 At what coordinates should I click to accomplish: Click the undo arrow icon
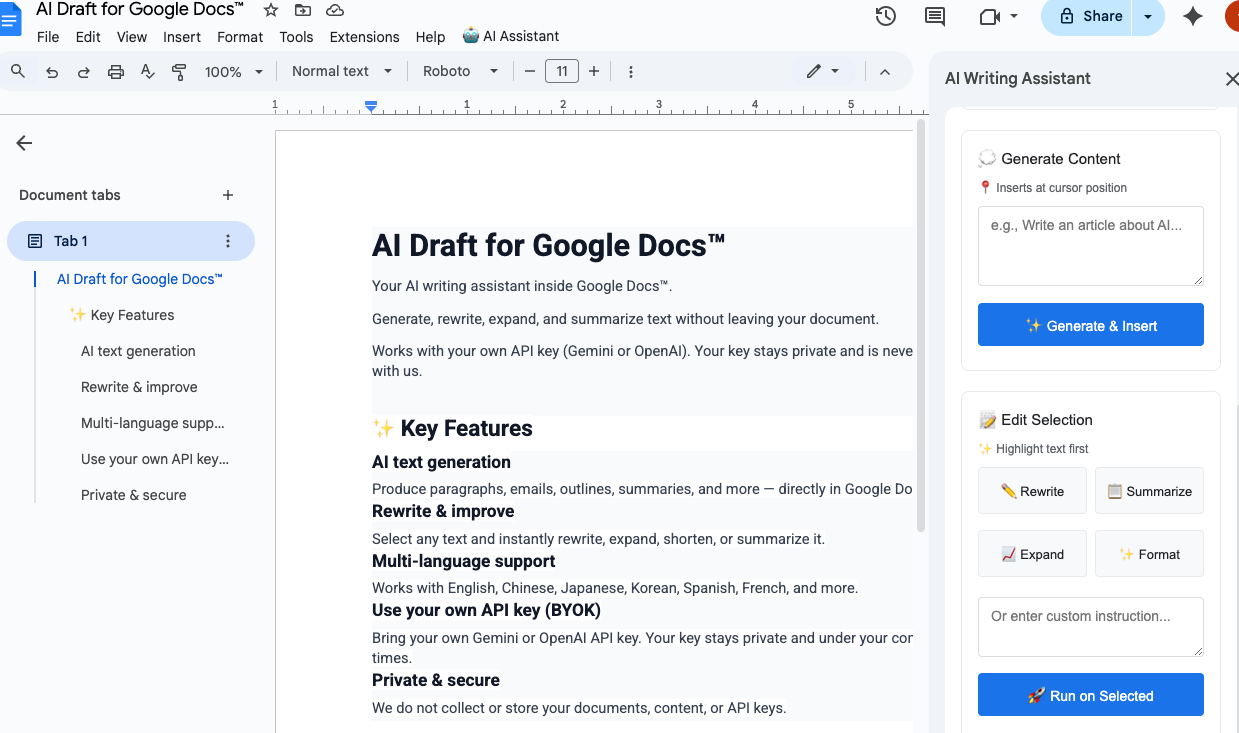[x=52, y=72]
